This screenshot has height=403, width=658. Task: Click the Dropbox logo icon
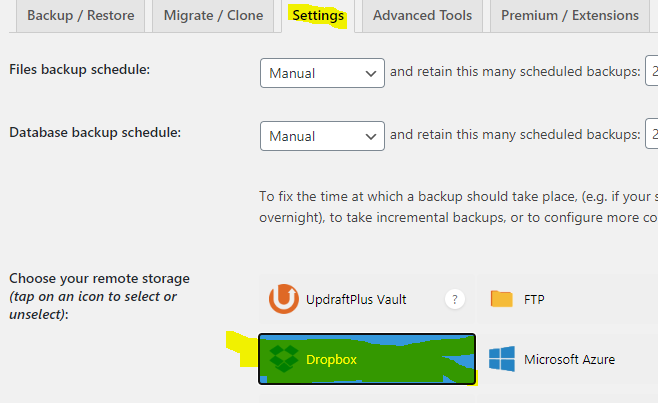click(284, 359)
